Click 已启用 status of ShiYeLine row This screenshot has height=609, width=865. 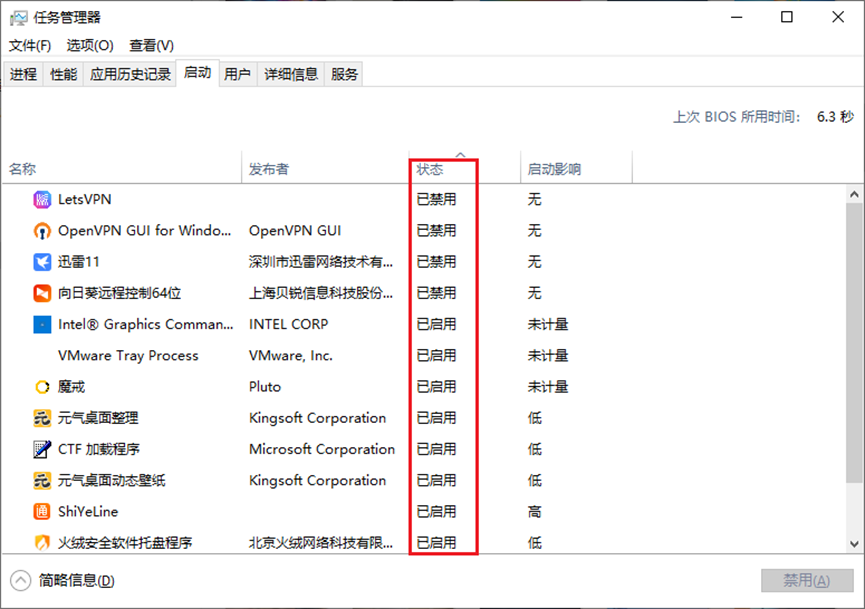436,512
